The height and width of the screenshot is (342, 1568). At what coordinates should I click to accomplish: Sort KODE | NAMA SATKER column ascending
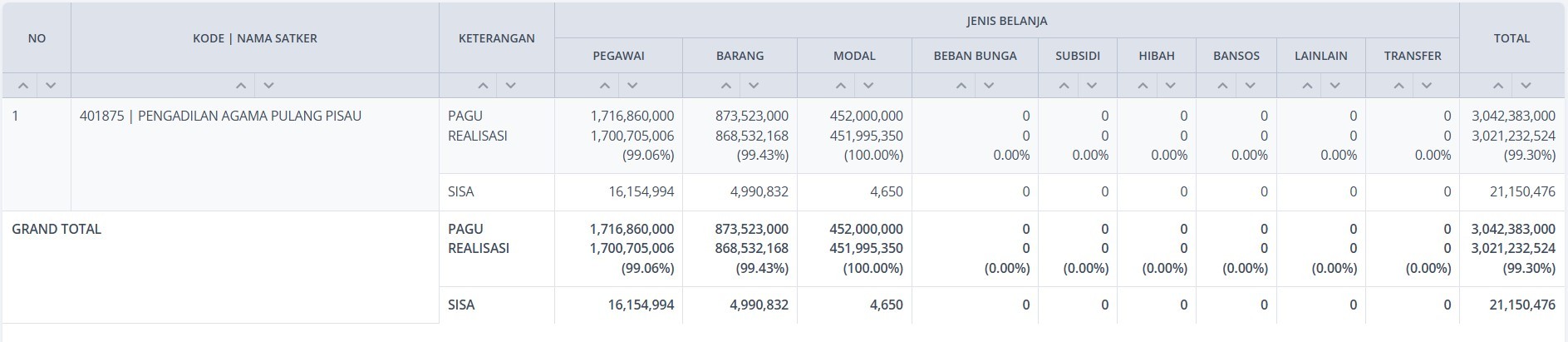pos(241,86)
